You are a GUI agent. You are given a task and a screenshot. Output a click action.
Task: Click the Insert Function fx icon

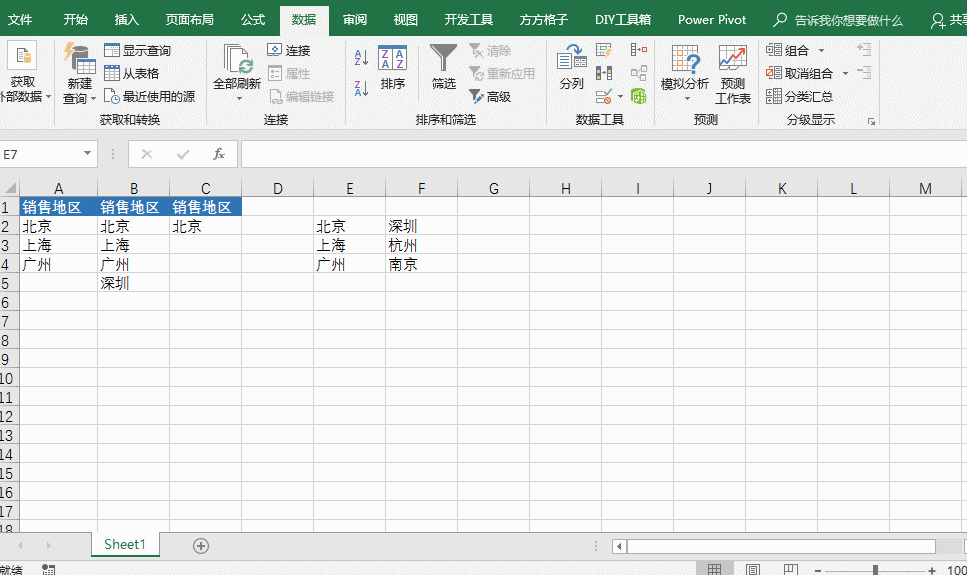tap(219, 154)
